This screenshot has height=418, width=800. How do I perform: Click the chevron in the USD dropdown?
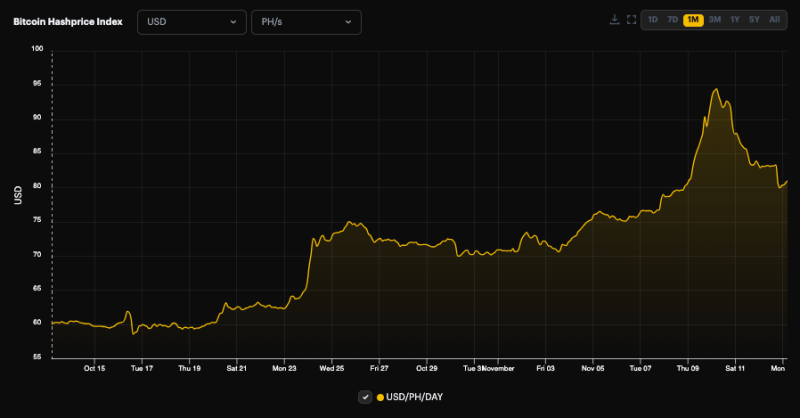234,21
